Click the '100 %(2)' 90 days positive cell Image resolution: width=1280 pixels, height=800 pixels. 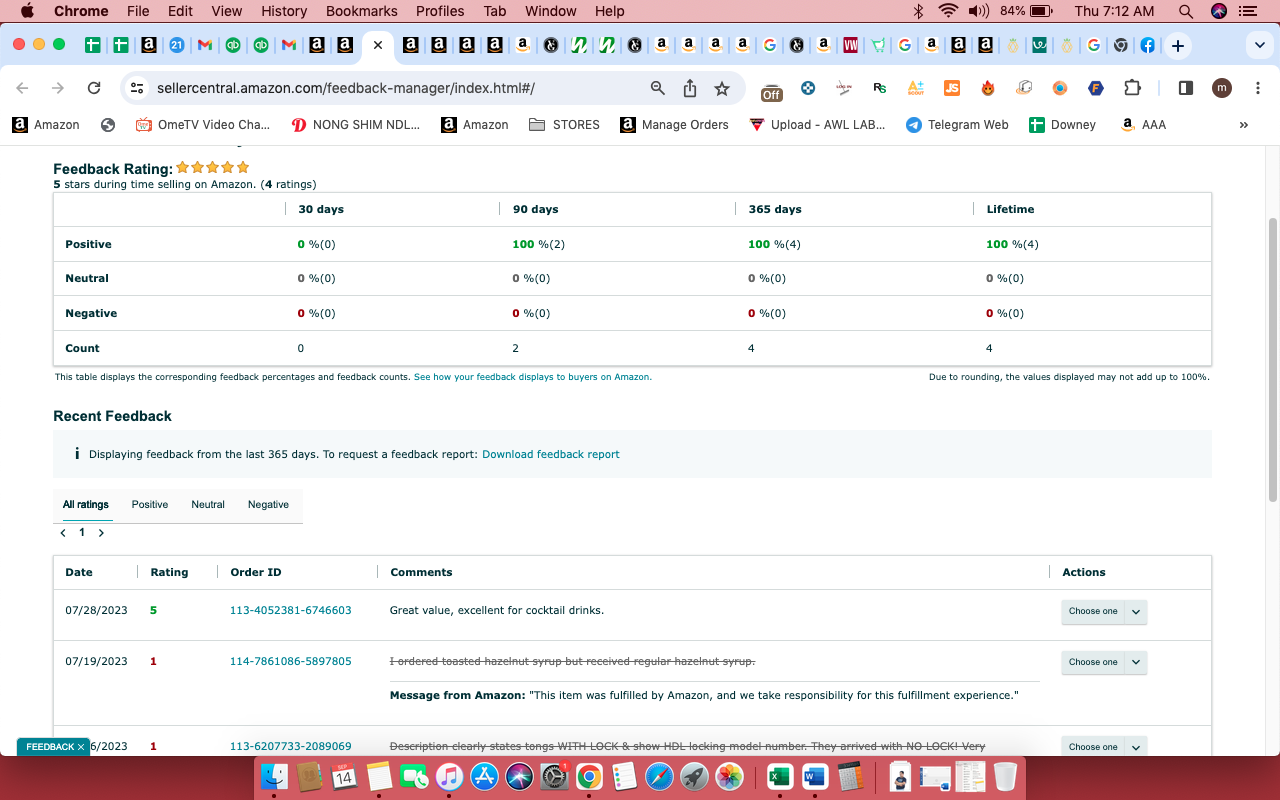click(538, 244)
